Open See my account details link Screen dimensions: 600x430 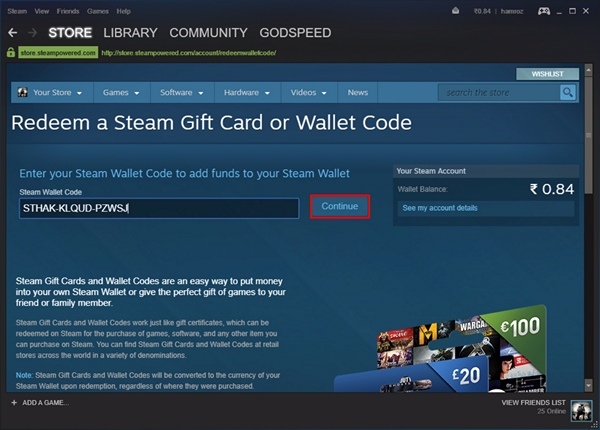click(440, 208)
